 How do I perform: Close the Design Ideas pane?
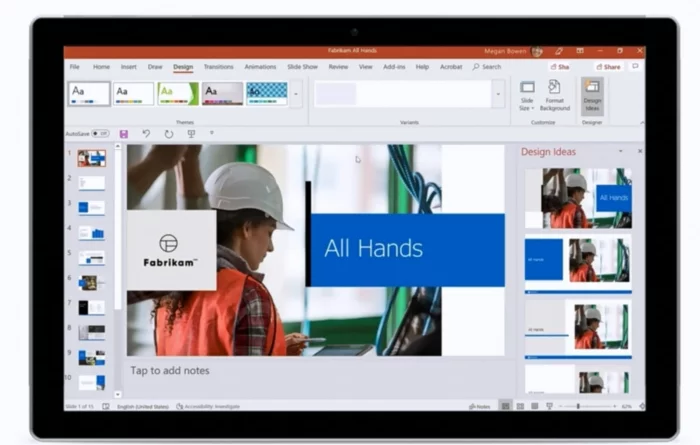click(640, 151)
